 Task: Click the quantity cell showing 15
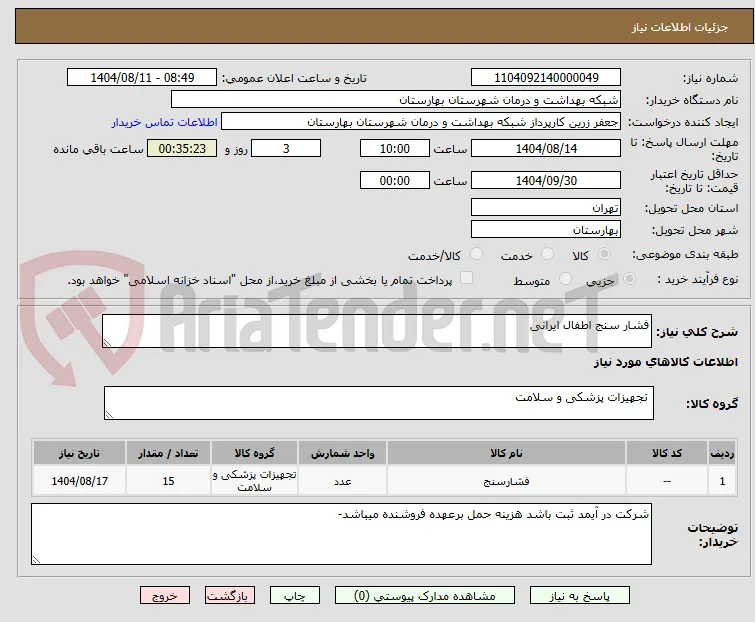[168, 480]
